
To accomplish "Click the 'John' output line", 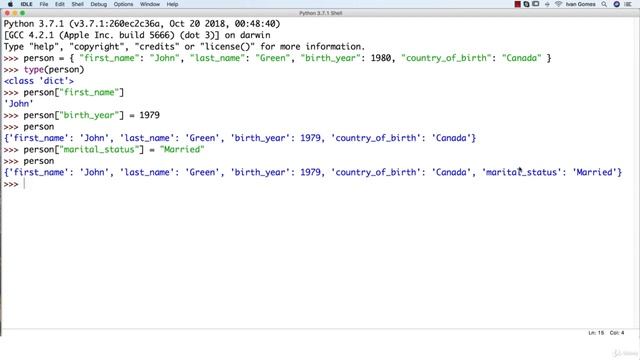I will click(19, 104).
